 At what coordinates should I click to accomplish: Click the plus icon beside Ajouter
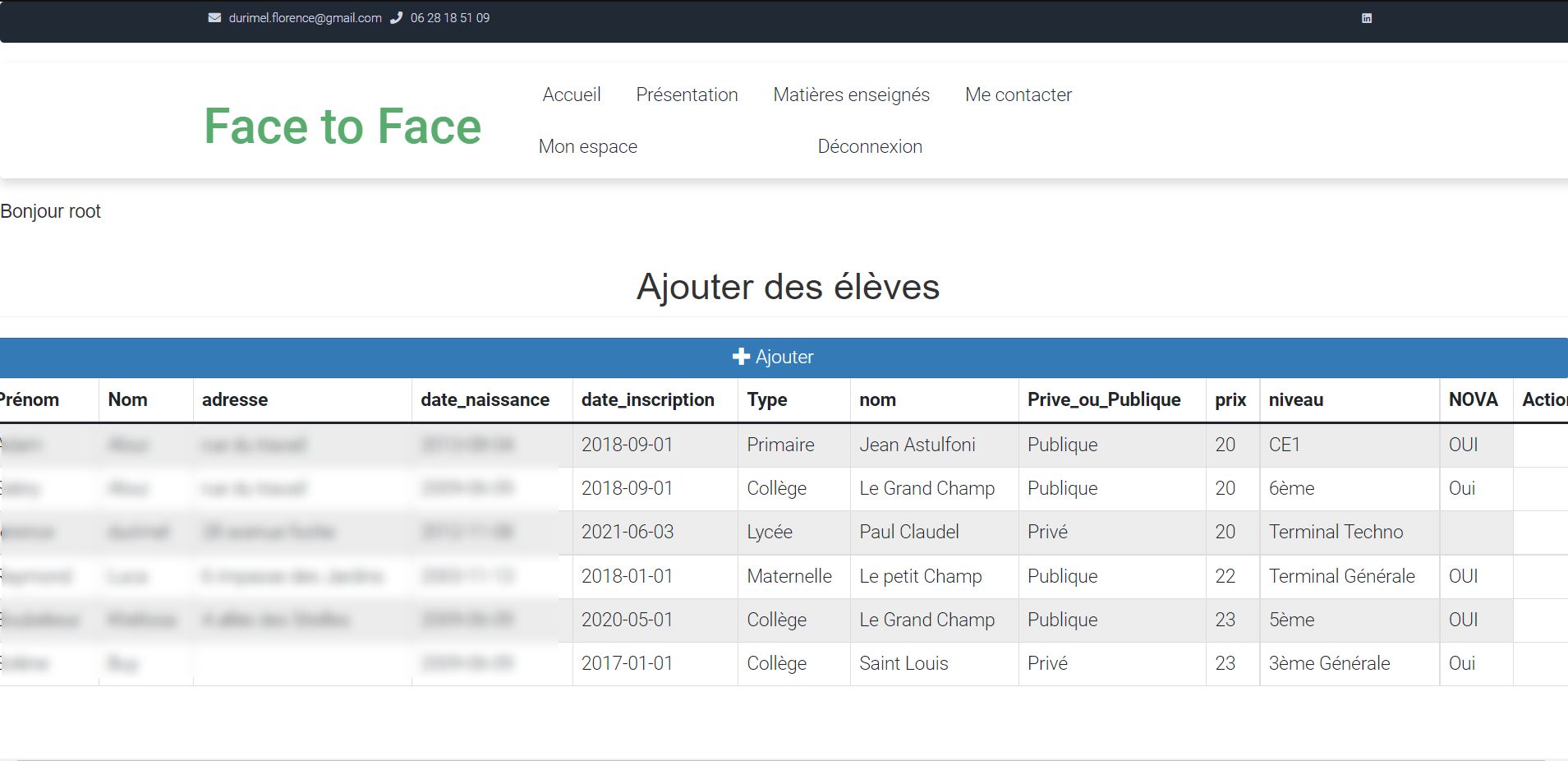tap(741, 357)
